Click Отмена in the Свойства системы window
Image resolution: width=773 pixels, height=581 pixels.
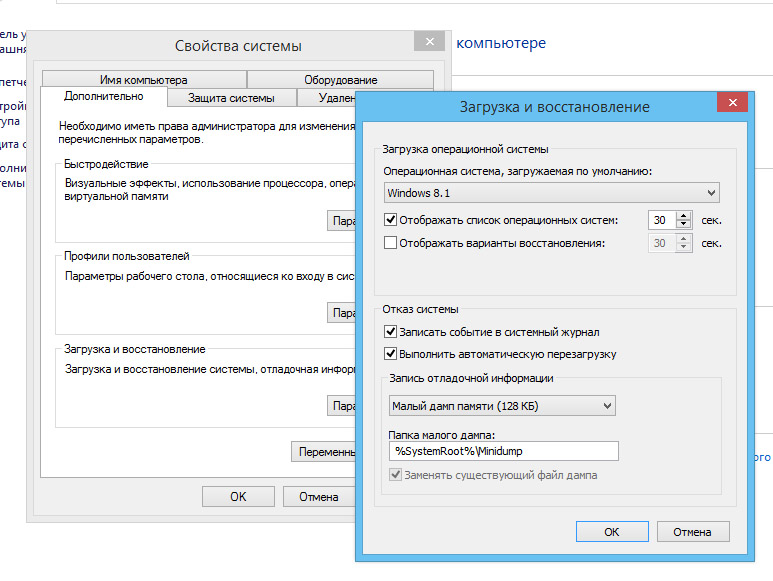pyautogui.click(x=319, y=496)
